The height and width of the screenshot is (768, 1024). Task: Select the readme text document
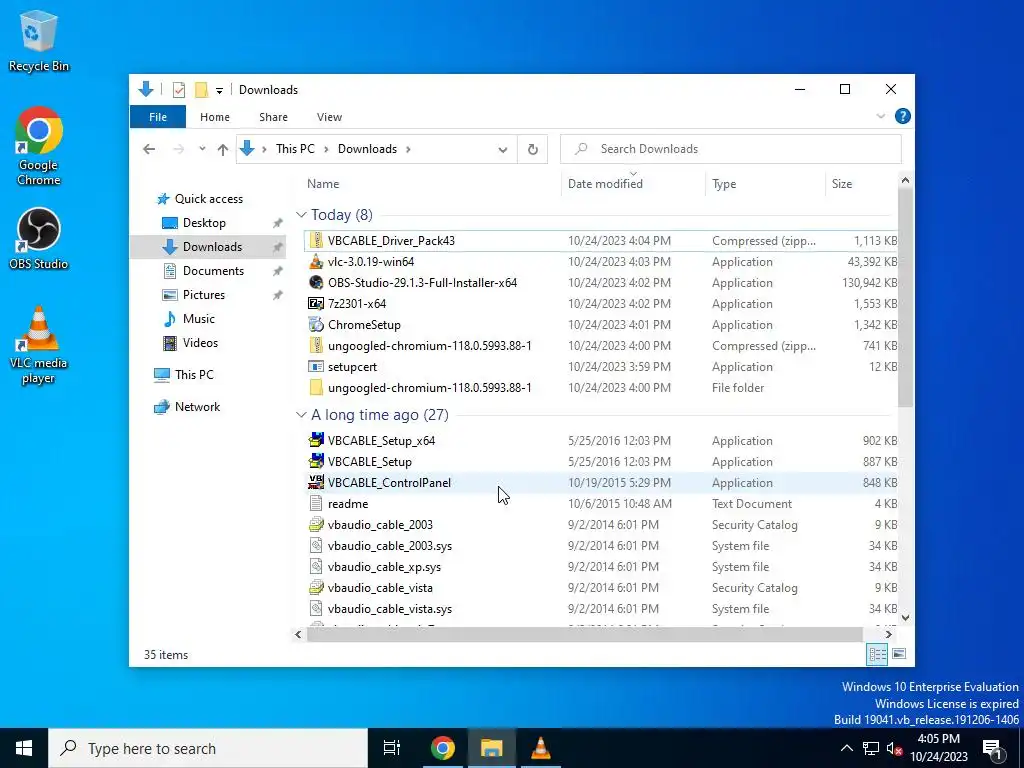[x=601, y=504]
